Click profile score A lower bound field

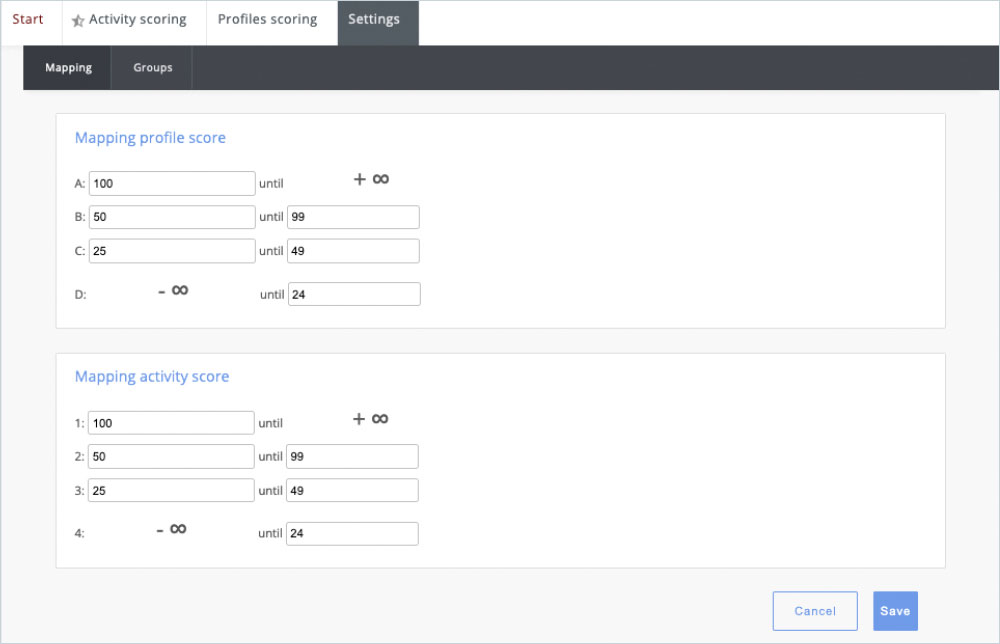coord(172,184)
